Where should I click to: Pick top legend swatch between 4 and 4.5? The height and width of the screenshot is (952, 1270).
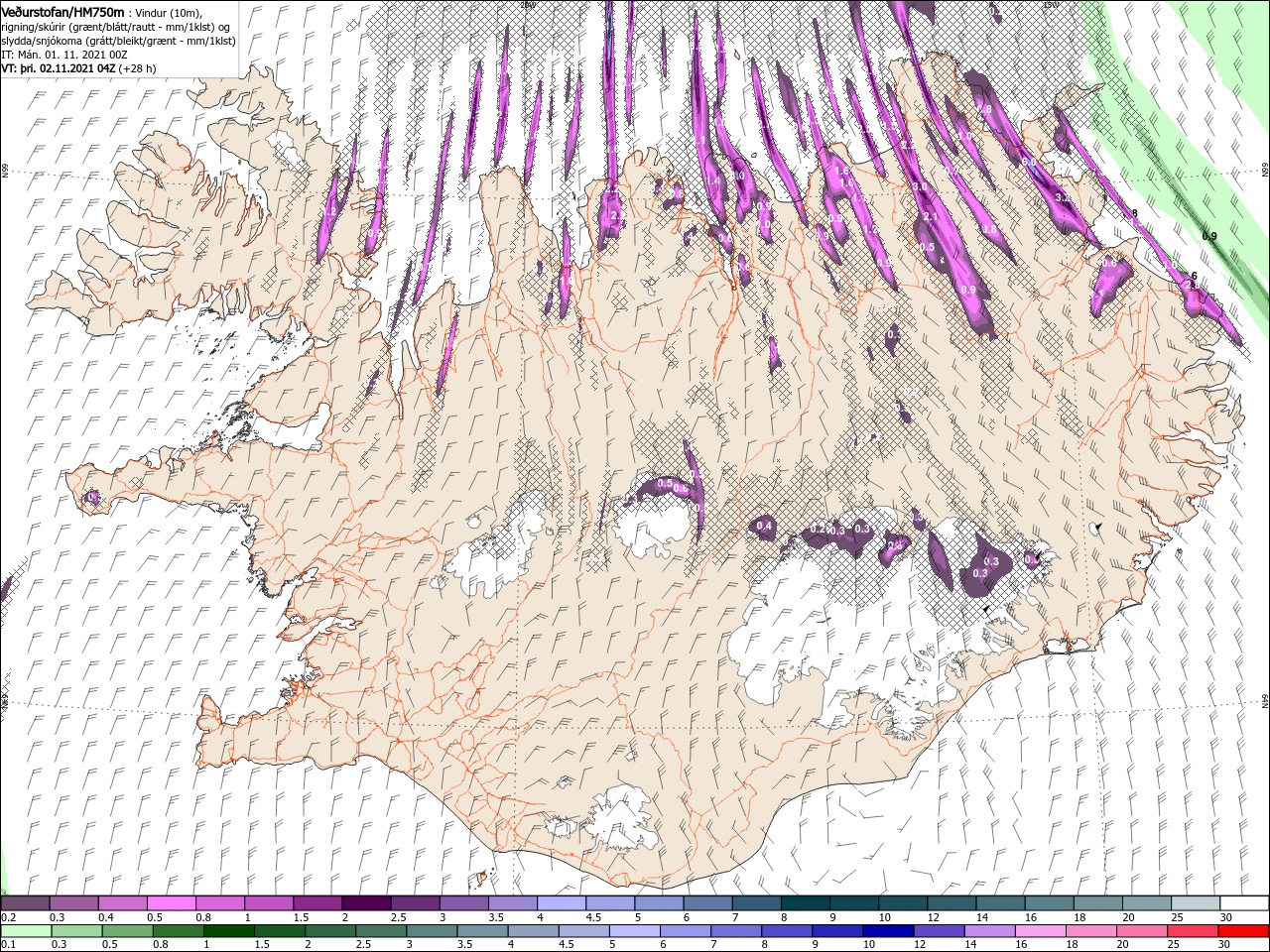562,902
